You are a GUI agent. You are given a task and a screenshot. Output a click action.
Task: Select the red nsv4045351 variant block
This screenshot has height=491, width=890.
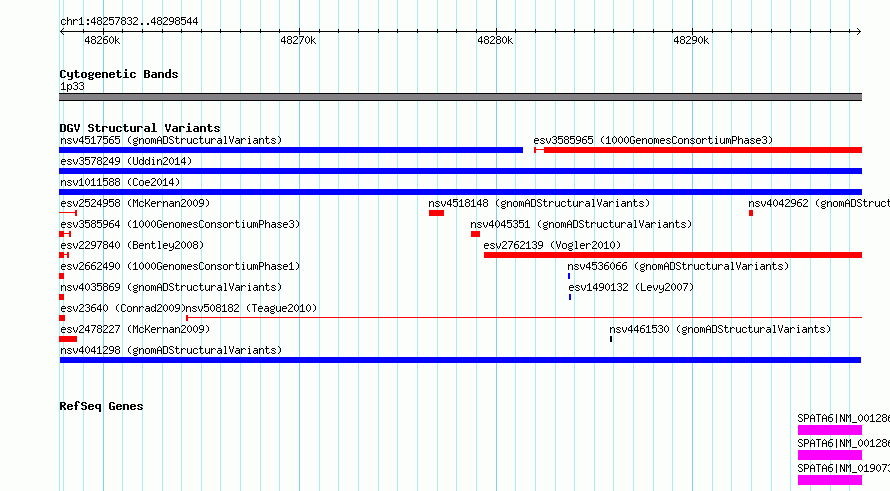pyautogui.click(x=475, y=234)
